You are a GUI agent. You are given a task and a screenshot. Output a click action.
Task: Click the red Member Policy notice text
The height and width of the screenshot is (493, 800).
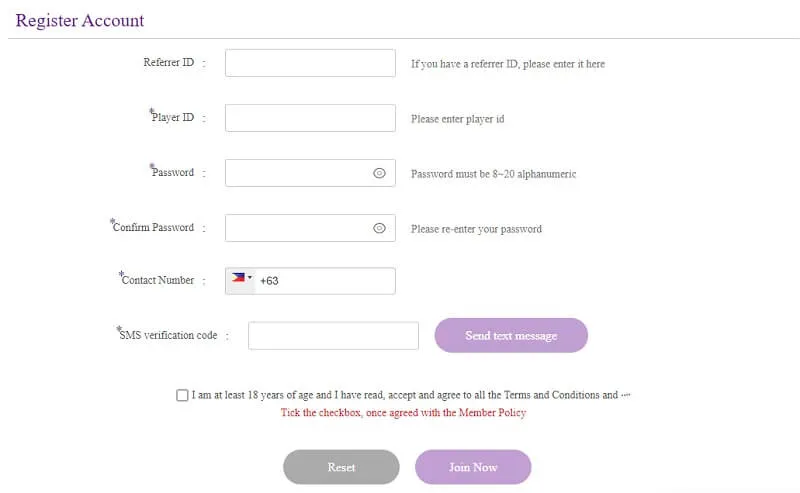[403, 412]
